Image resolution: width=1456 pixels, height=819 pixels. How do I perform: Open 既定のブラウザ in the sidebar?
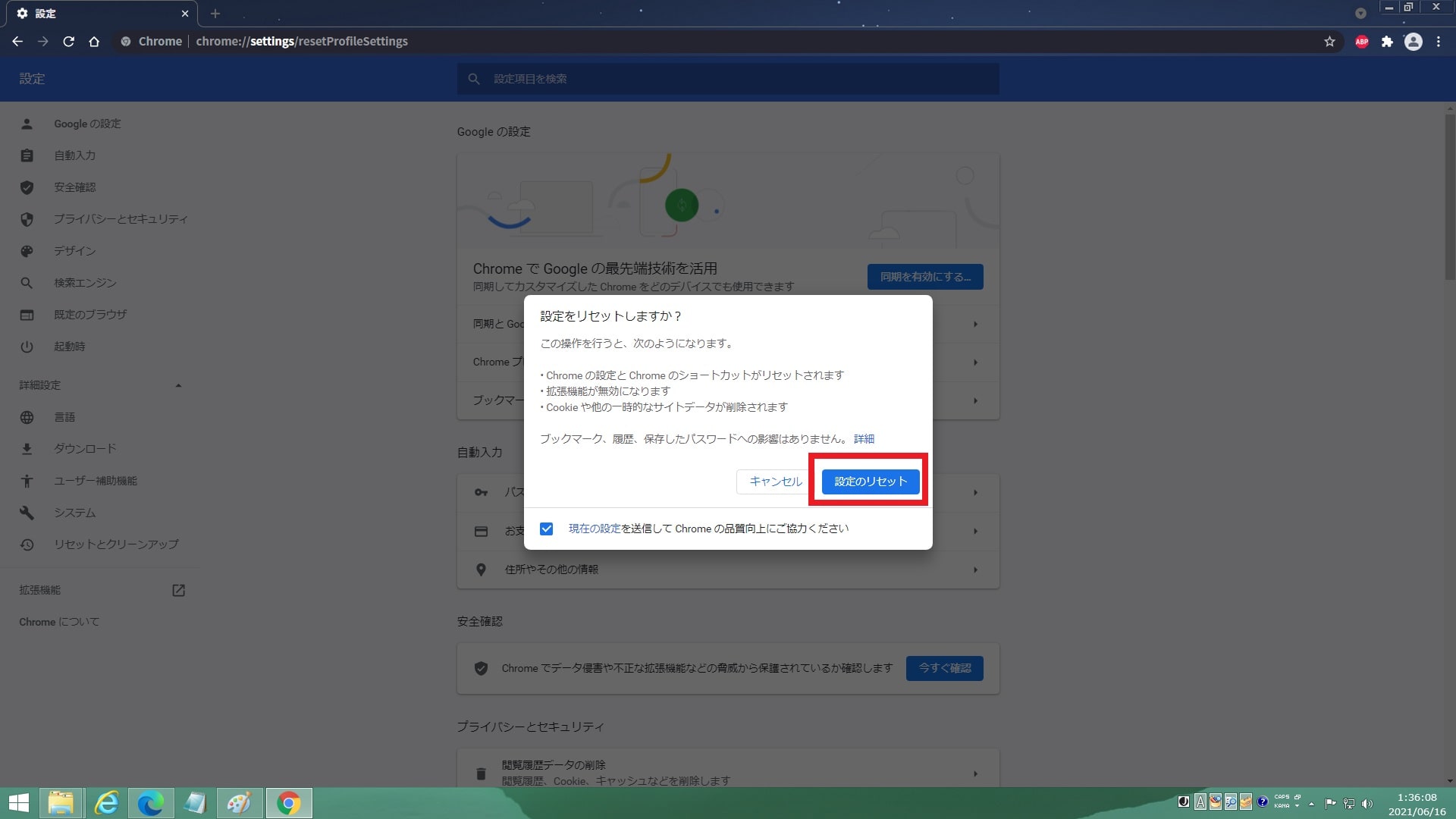[x=90, y=315]
